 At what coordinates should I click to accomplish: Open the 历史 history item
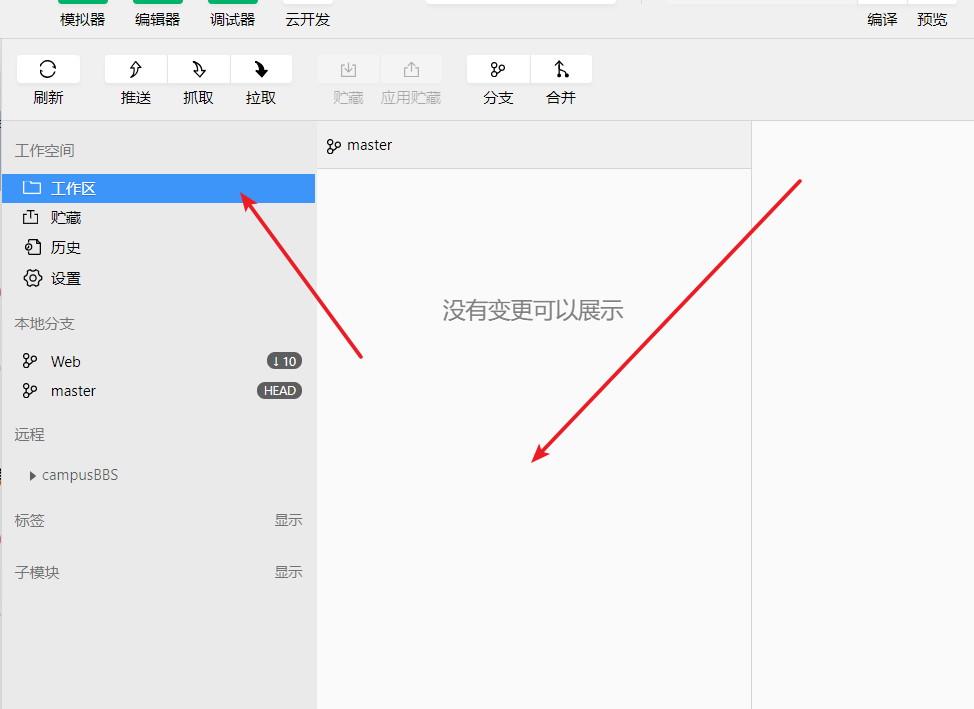point(158,247)
